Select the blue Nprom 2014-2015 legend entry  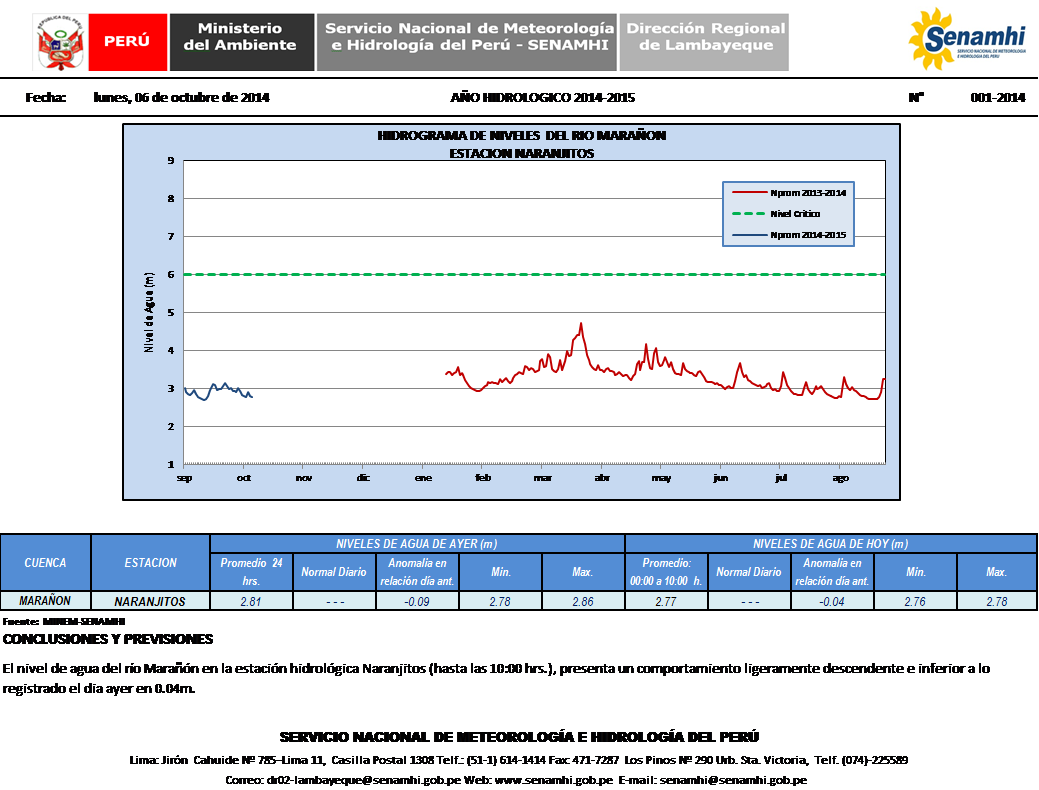[788, 236]
